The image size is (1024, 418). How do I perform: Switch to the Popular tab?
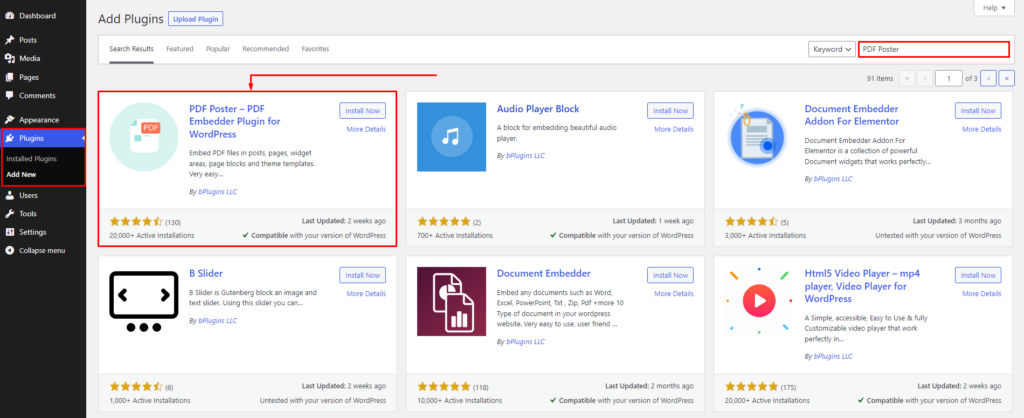pyautogui.click(x=218, y=49)
